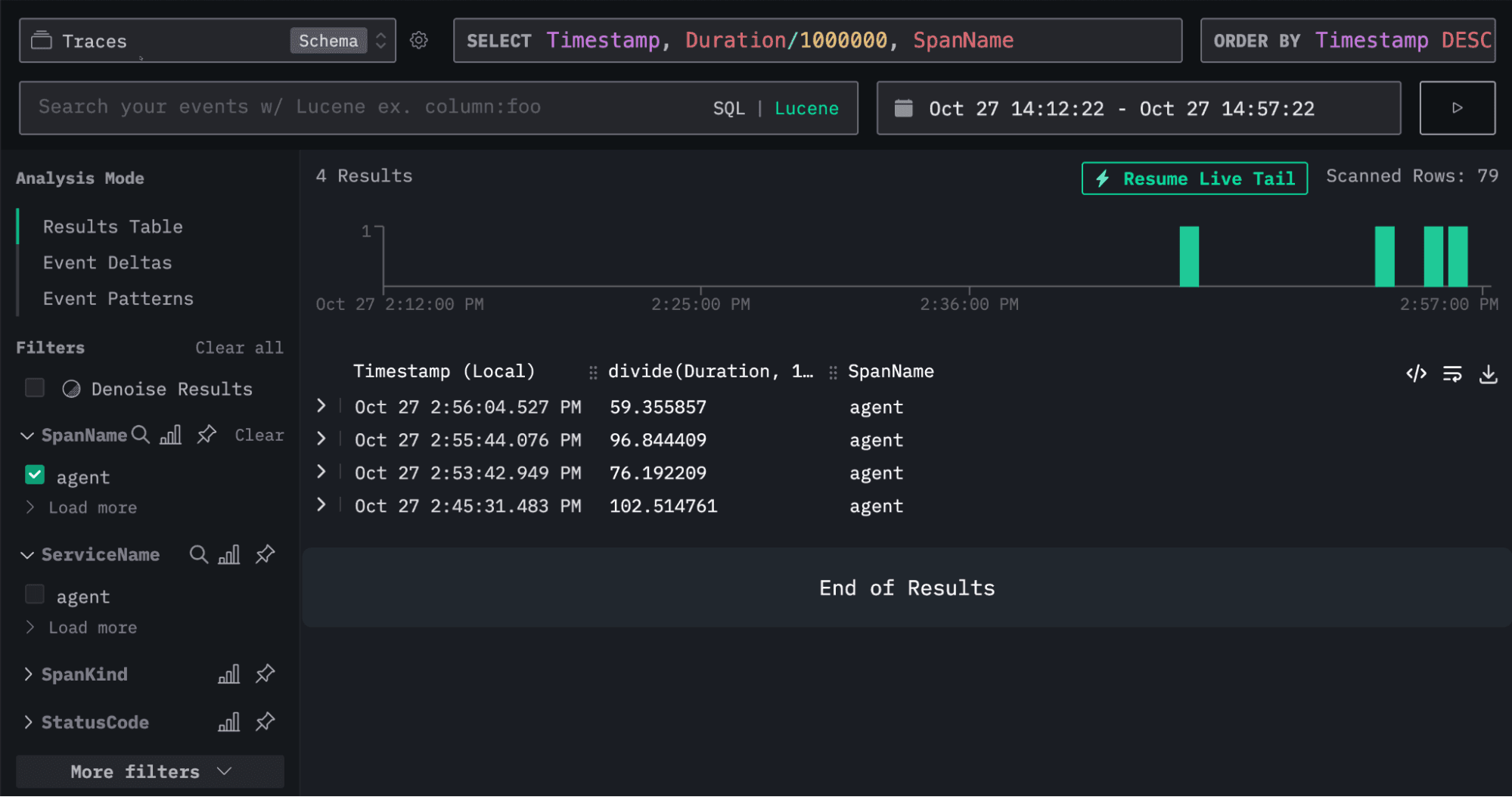Open the calendar icon in time range
The image size is (1512, 797).
[x=904, y=108]
